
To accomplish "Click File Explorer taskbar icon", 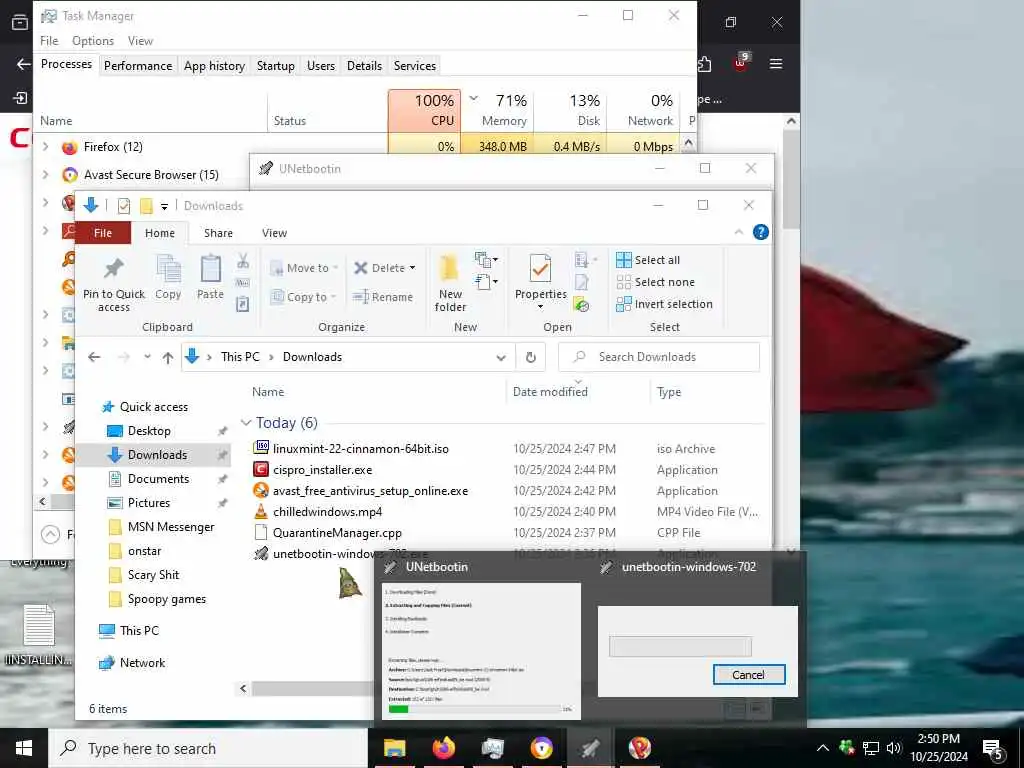I will (x=394, y=748).
